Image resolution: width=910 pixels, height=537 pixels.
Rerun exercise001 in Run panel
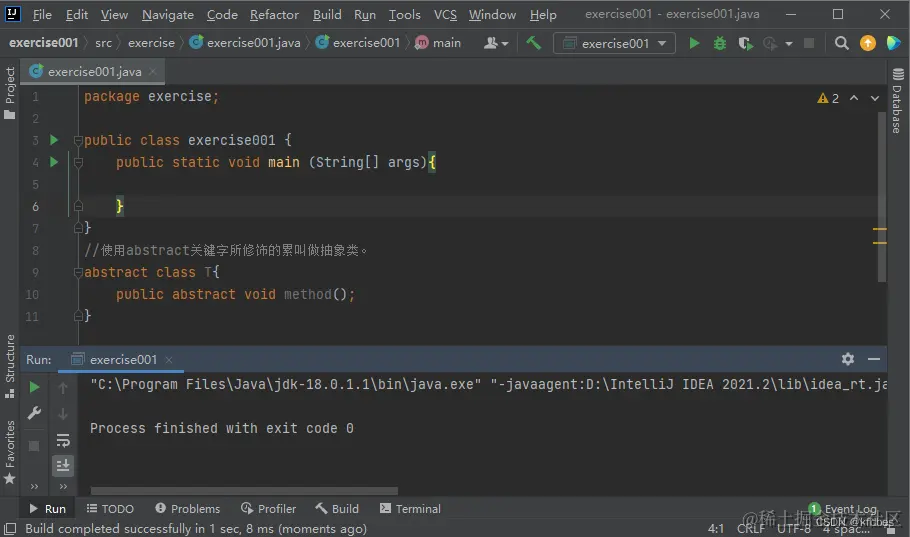(x=34, y=387)
